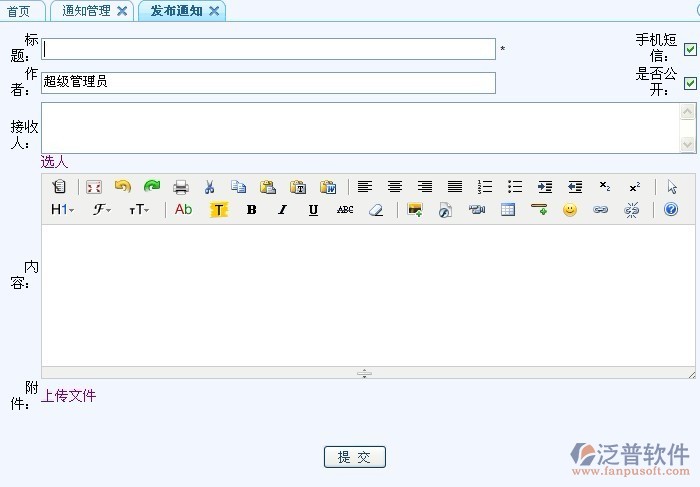
Task: Close the 通知管理 tab
Action: (122, 11)
